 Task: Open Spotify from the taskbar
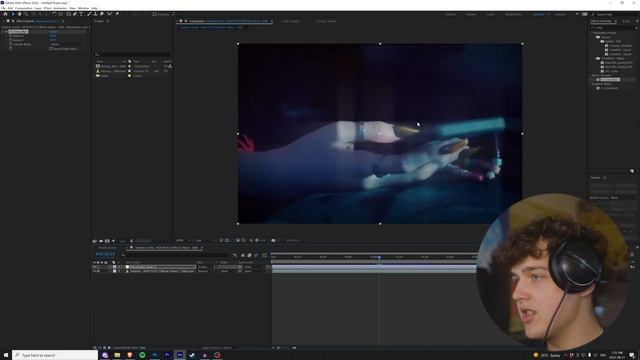click(142, 355)
